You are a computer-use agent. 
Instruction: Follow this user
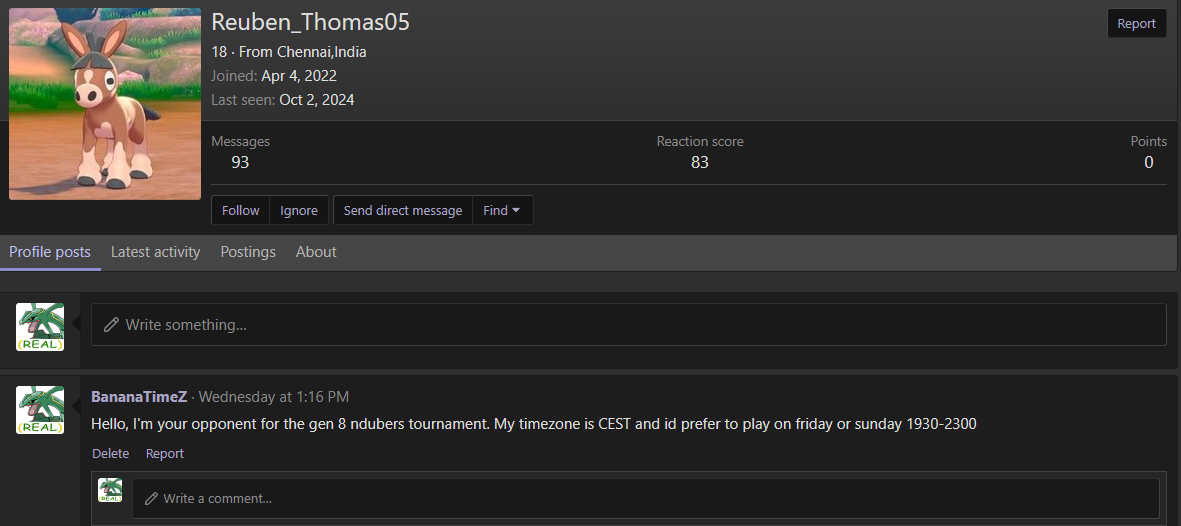click(240, 211)
